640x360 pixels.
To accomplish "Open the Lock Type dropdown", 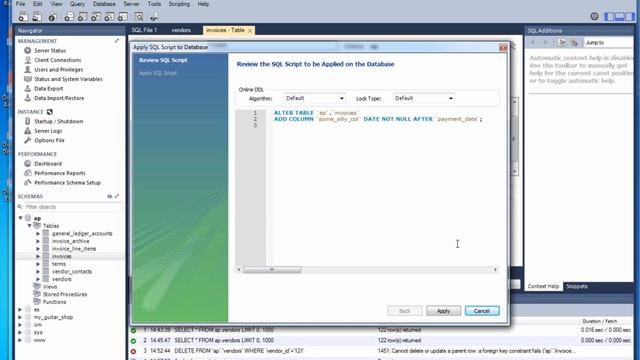I will (424, 98).
